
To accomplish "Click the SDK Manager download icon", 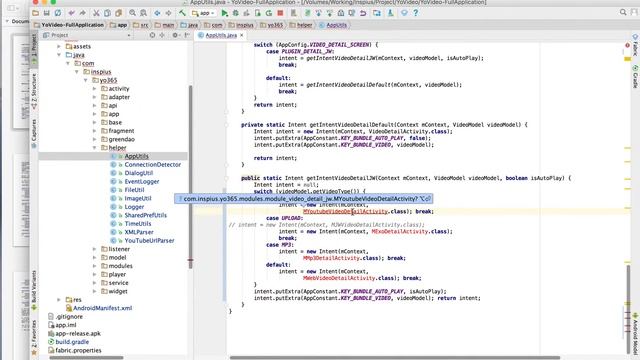I will click(391, 13).
